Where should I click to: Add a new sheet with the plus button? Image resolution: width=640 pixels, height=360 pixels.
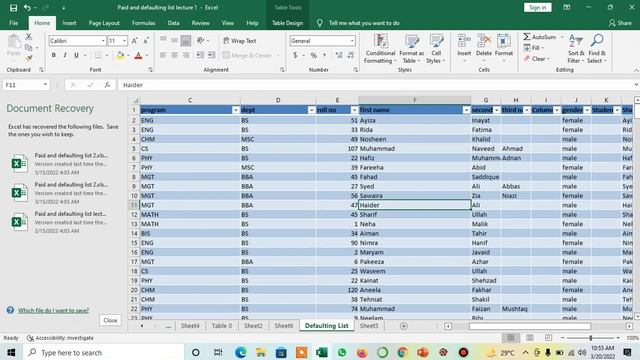tap(404, 326)
